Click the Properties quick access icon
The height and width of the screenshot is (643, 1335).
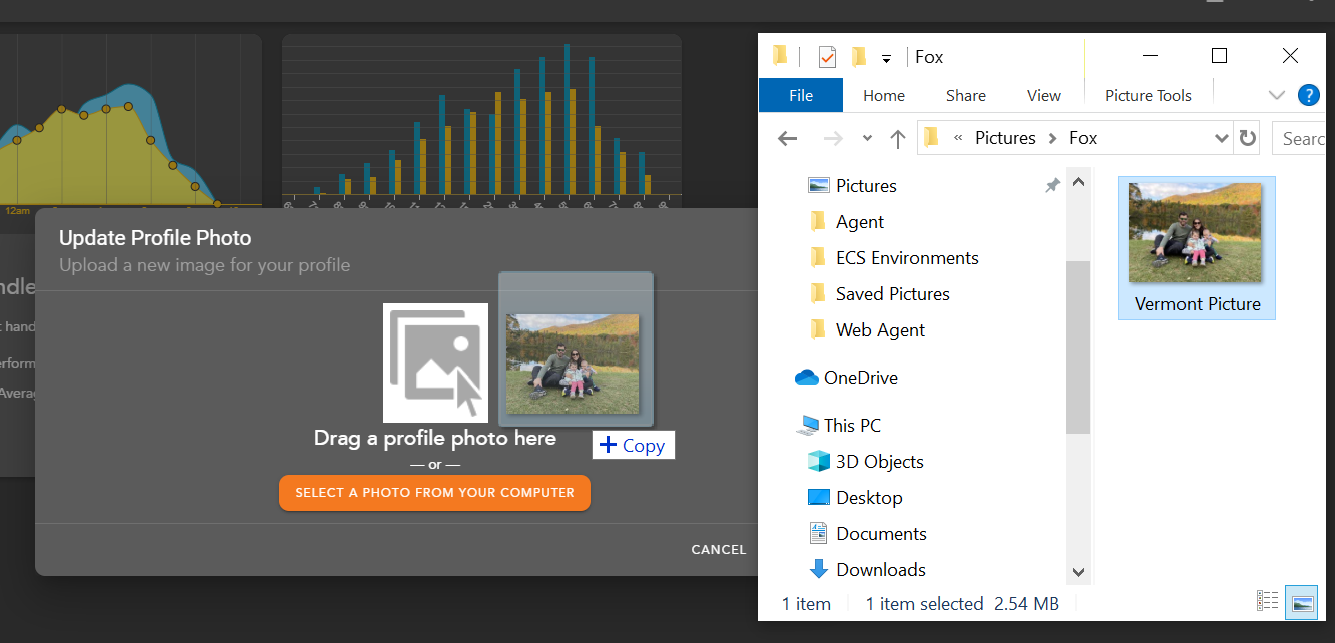pyautogui.click(x=827, y=57)
